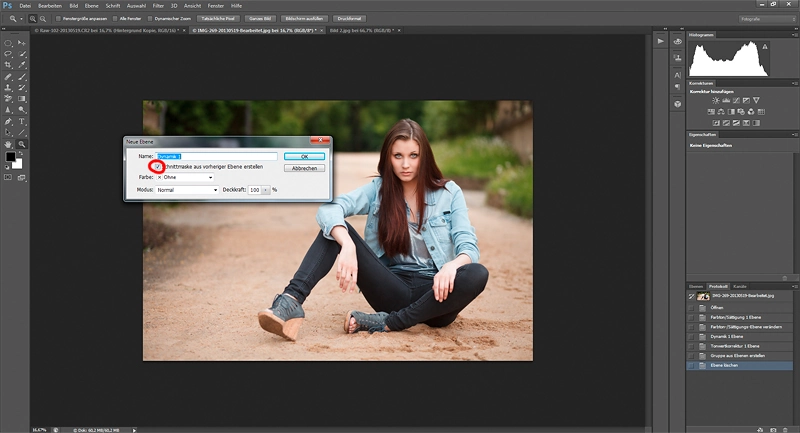Select the Elliptical Marquee tool

pyautogui.click(x=8, y=43)
